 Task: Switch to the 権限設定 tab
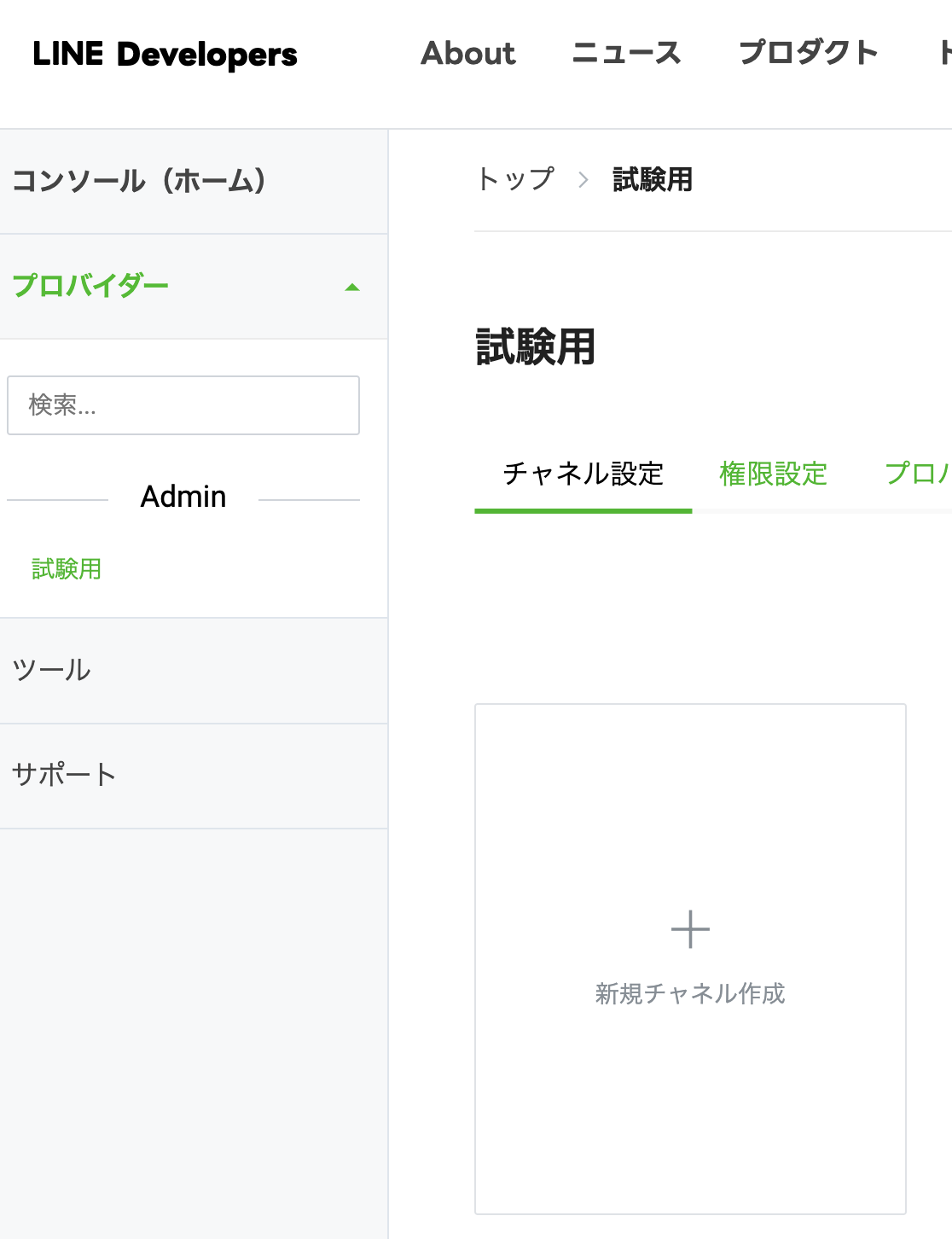[x=774, y=474]
